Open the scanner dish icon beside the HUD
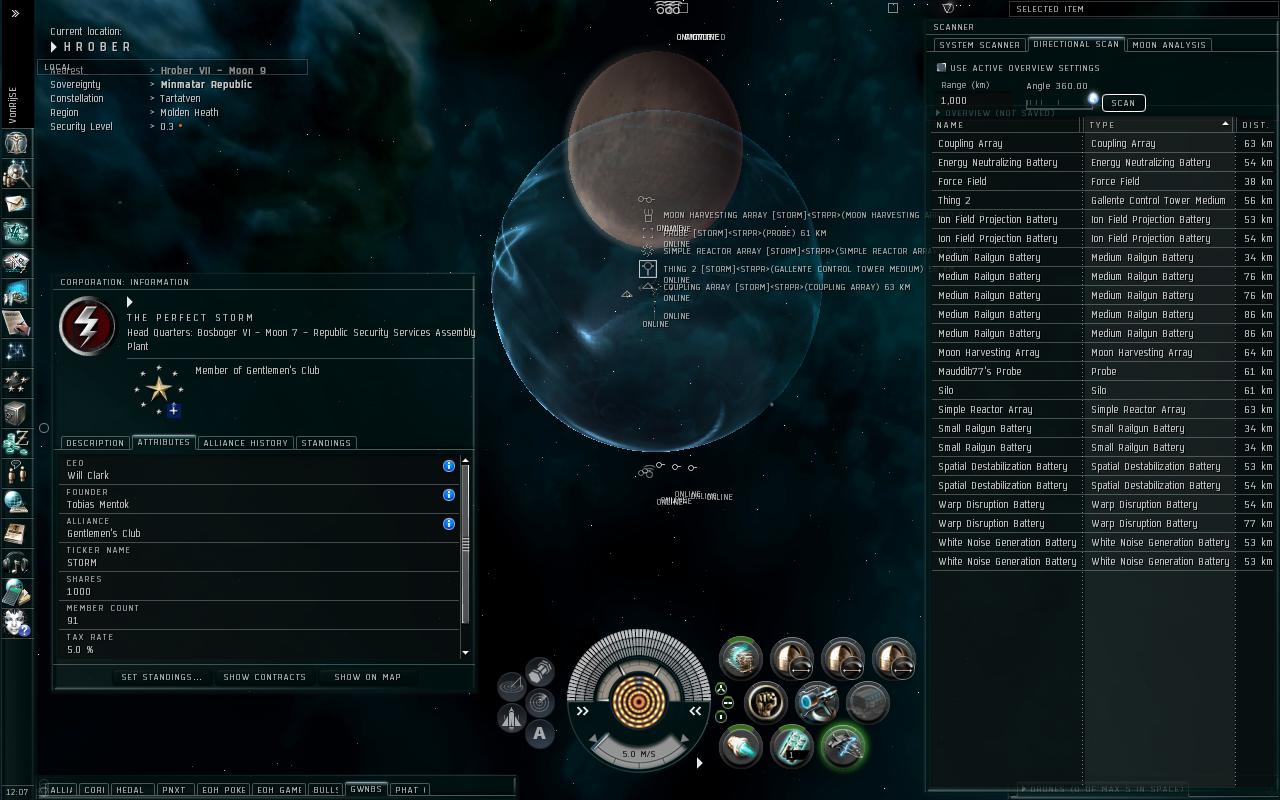Image resolution: width=1280 pixels, height=800 pixels. click(512, 686)
